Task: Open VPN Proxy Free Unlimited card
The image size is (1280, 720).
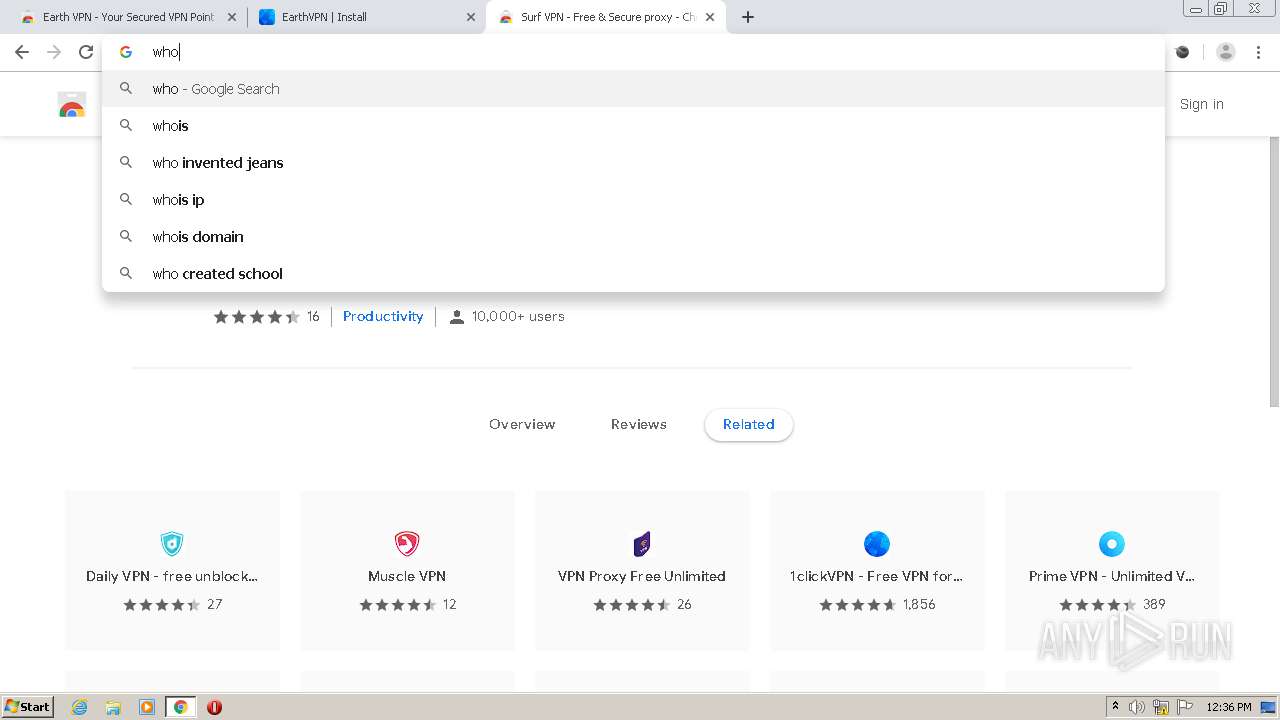Action: pyautogui.click(x=642, y=570)
